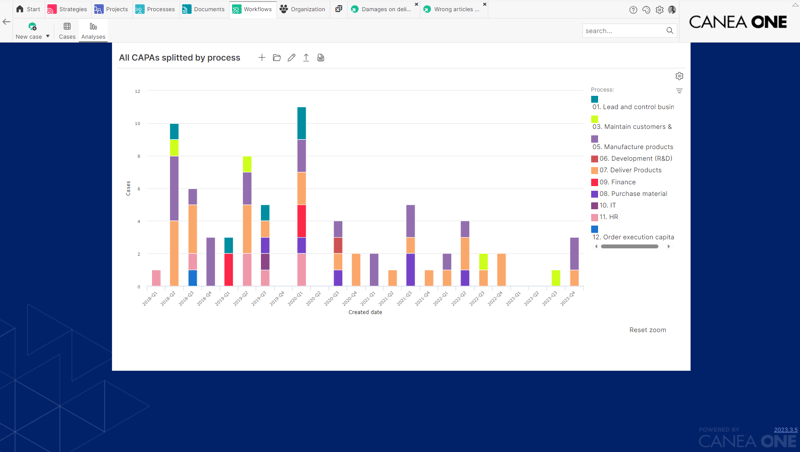Screen dimensions: 800x452
Task: Toggle legend entry '08. Purchase material'
Action: [x=633, y=194]
